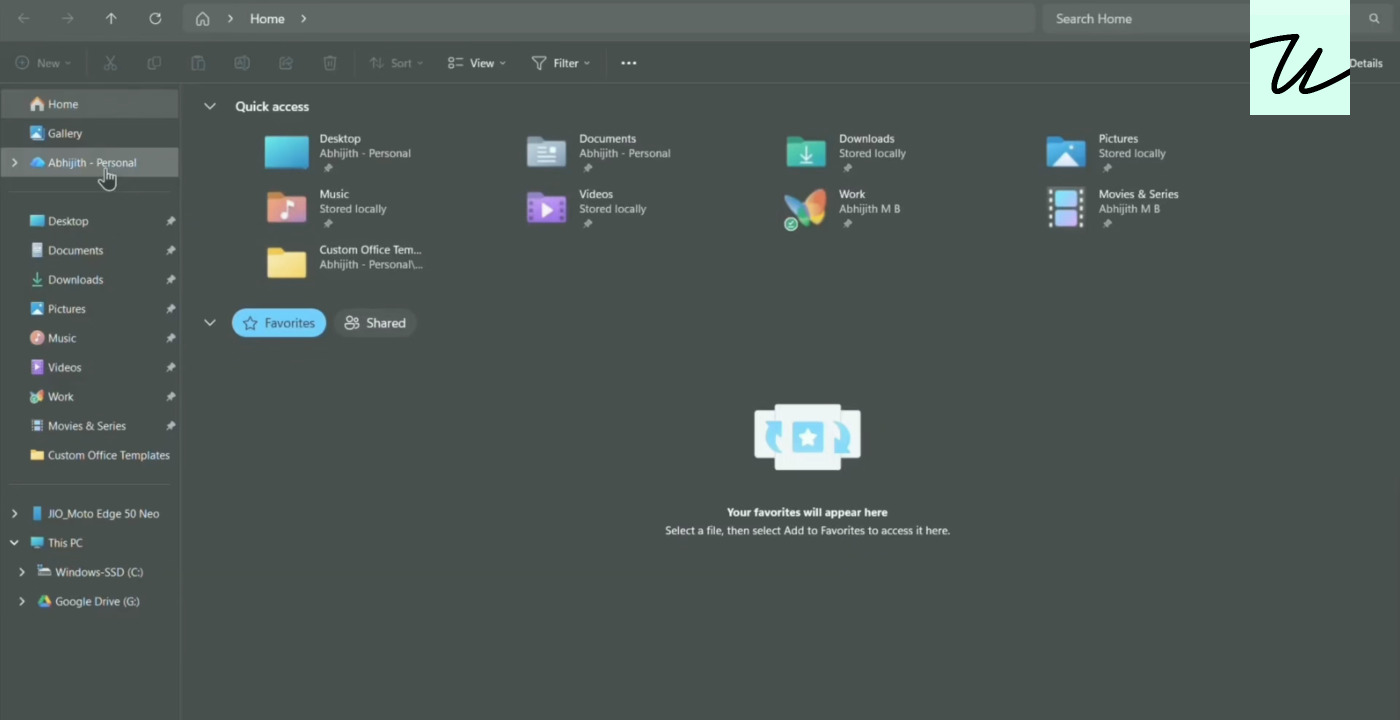The height and width of the screenshot is (720, 1400).
Task: Open the Sort dropdown
Action: [397, 63]
